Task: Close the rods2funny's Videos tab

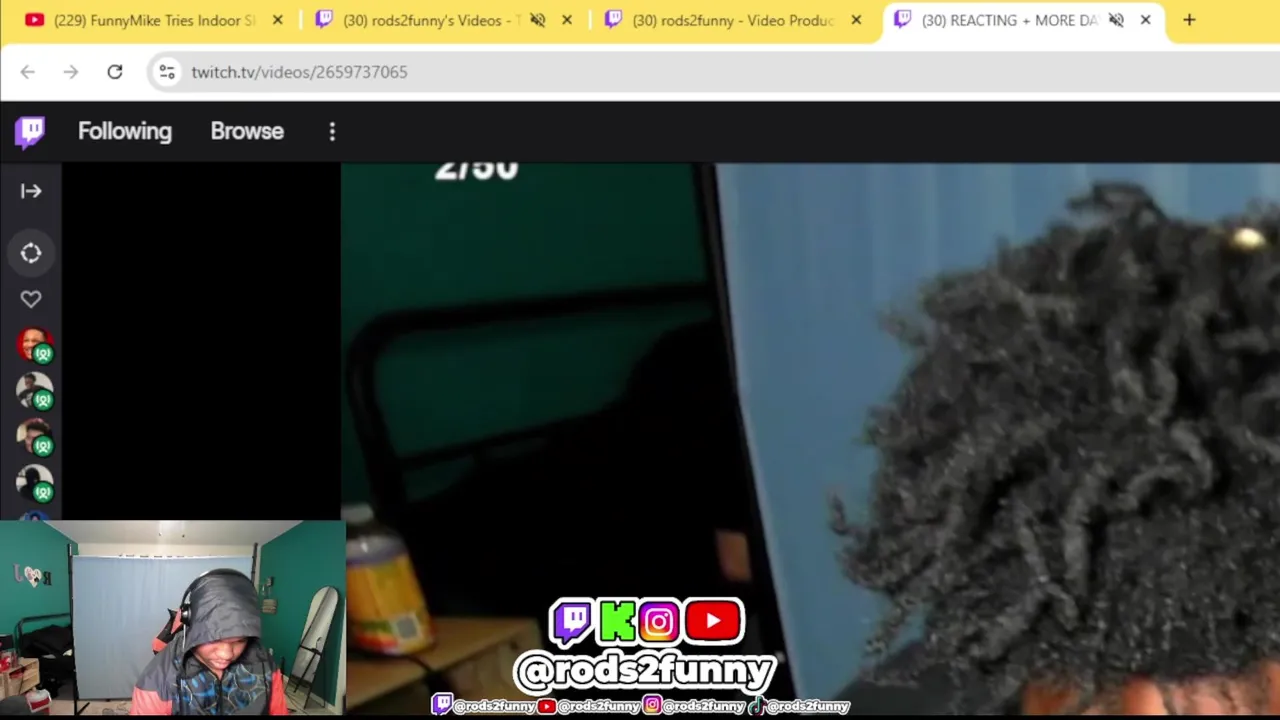Action: [x=567, y=20]
